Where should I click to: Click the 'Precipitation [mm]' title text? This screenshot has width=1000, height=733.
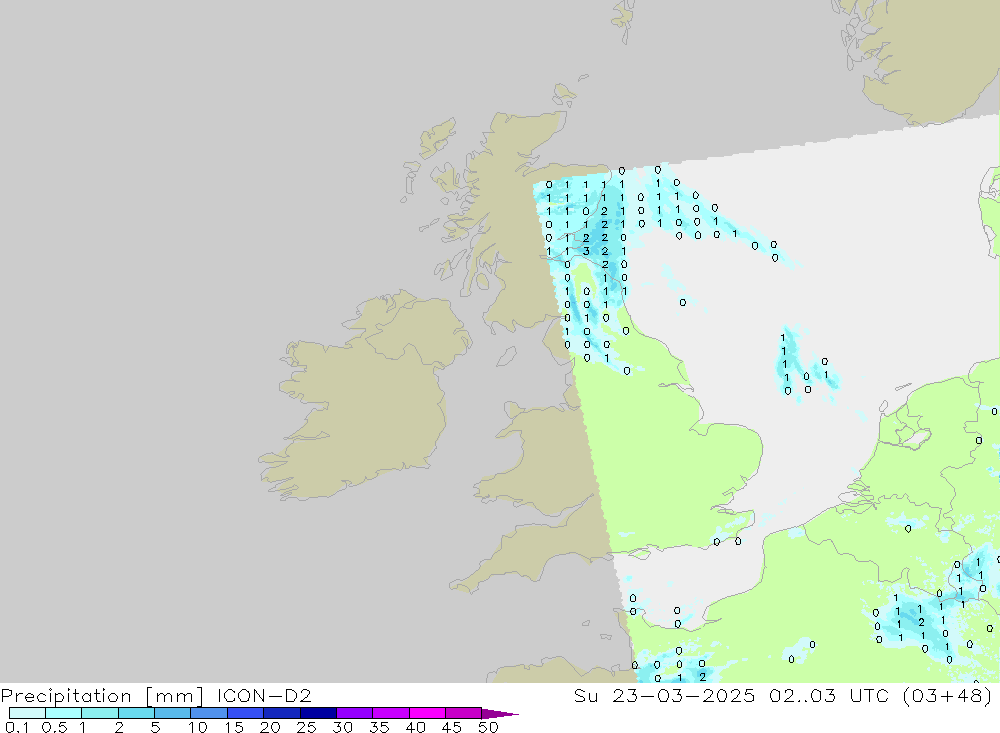click(102, 696)
